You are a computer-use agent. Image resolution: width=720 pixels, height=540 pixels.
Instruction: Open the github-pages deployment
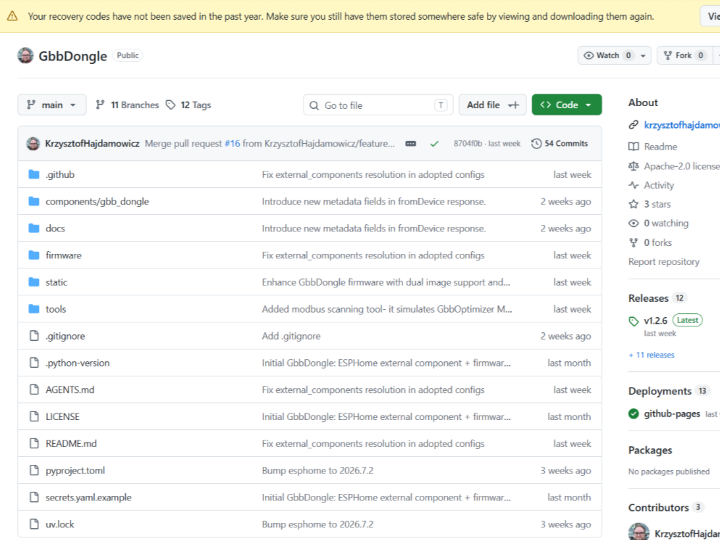671,414
